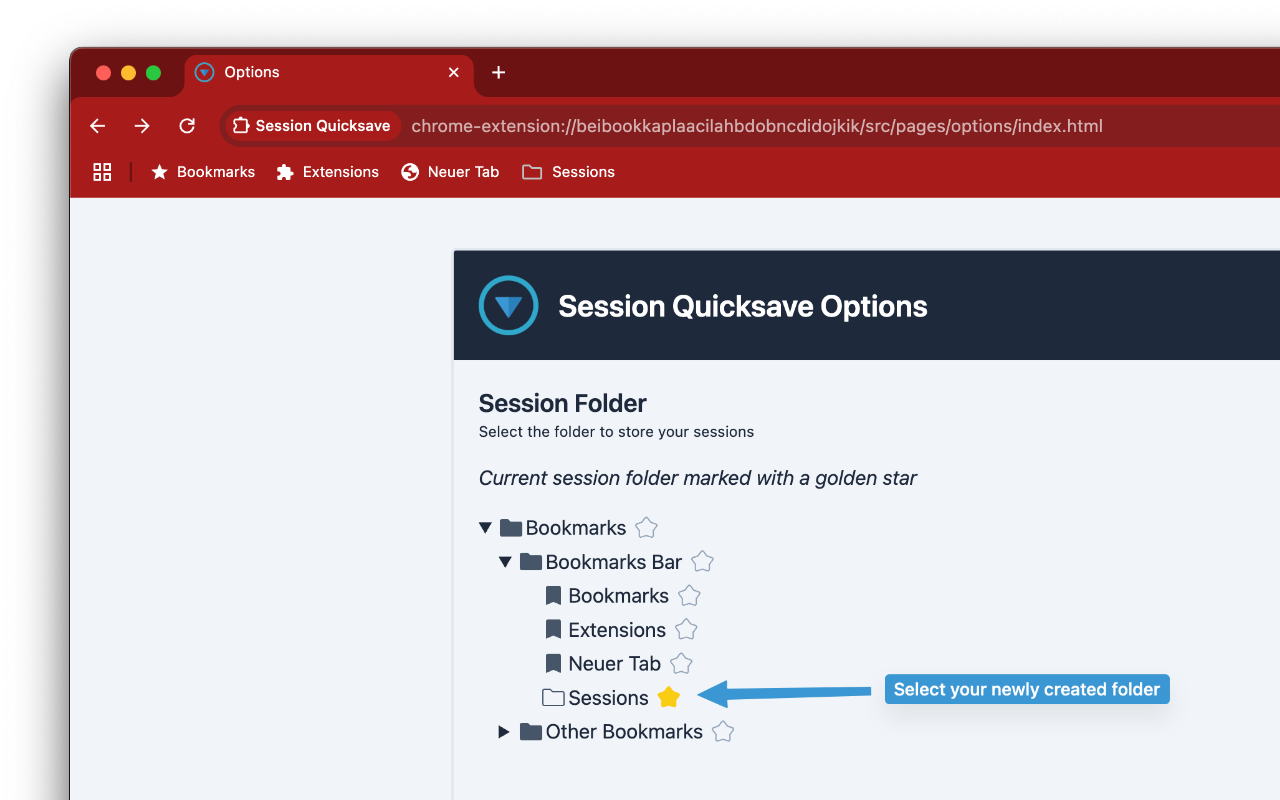
Task: Click the Session Quicksave logo in the header
Action: click(x=508, y=305)
